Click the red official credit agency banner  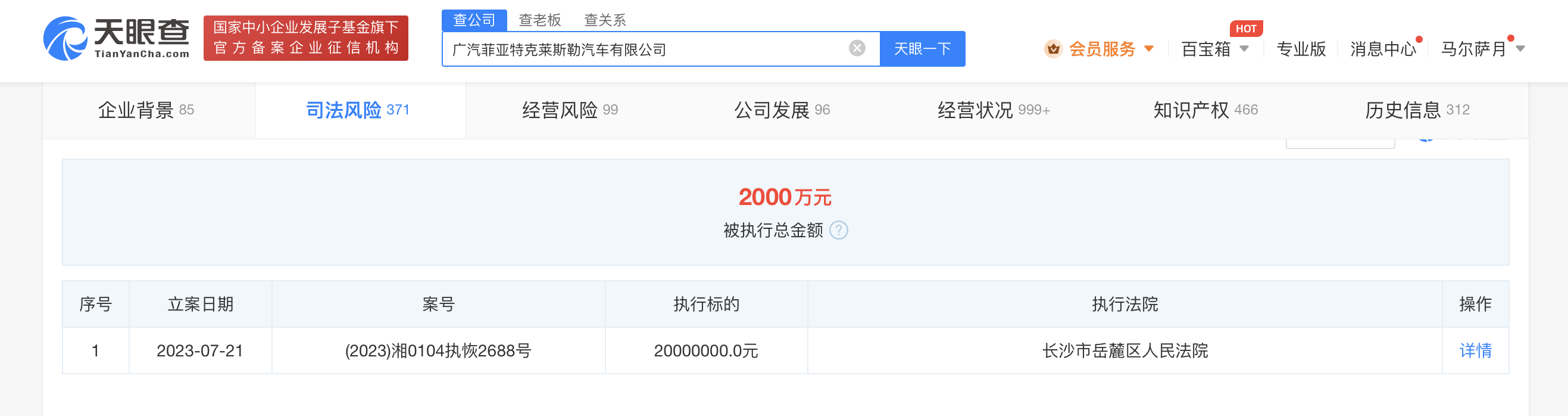point(305,38)
